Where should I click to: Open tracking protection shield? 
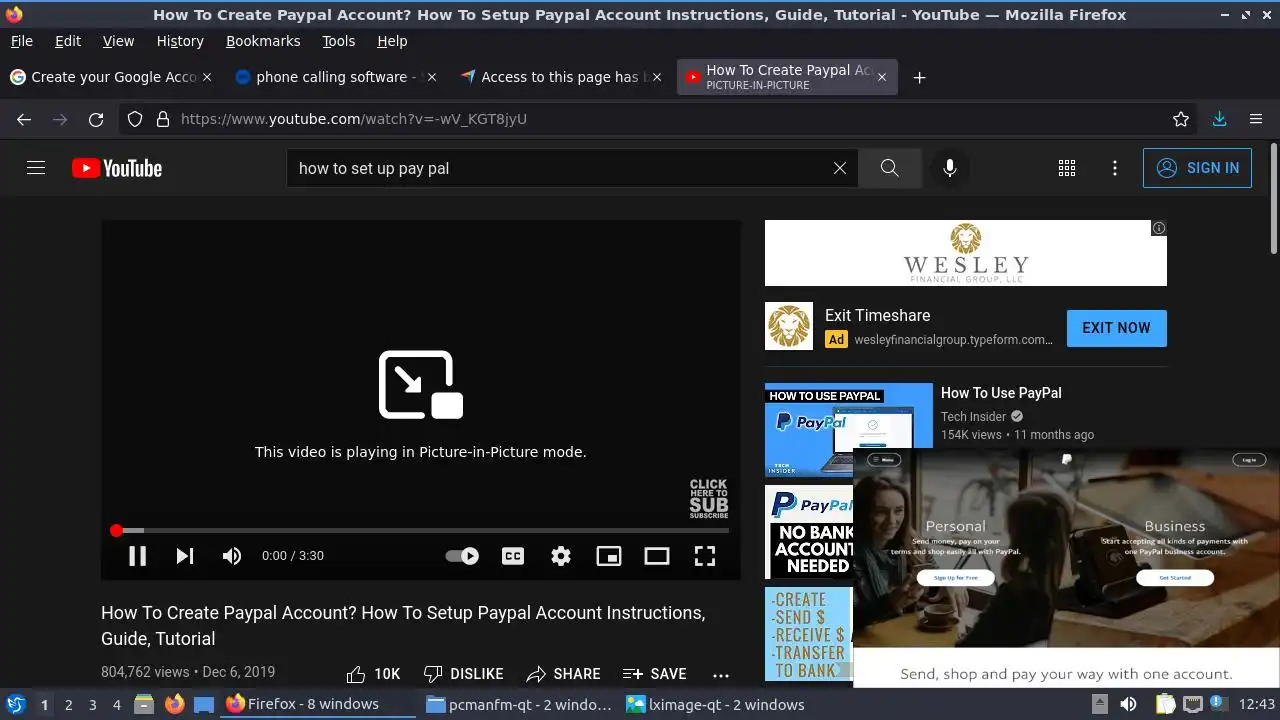pyautogui.click(x=135, y=119)
